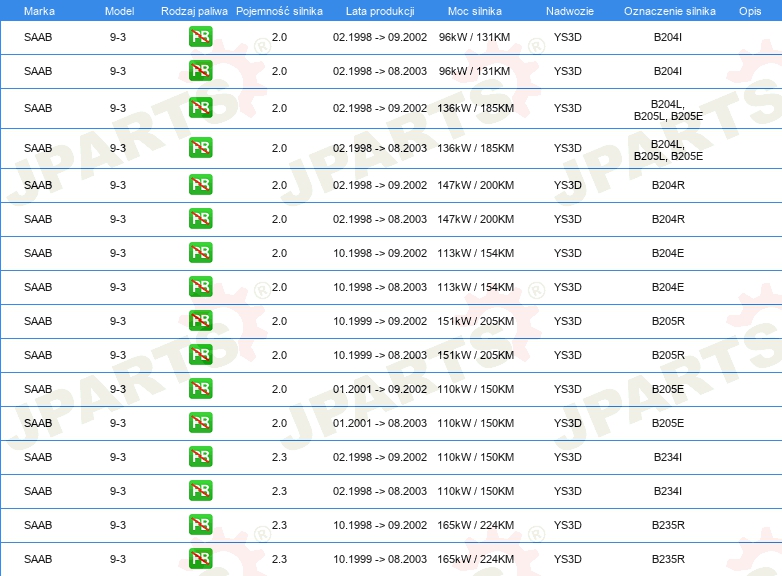This screenshot has height=576, width=782.
Task: Click model 9-3 in the B205E row ending 09.2002
Action: pyautogui.click(x=118, y=389)
